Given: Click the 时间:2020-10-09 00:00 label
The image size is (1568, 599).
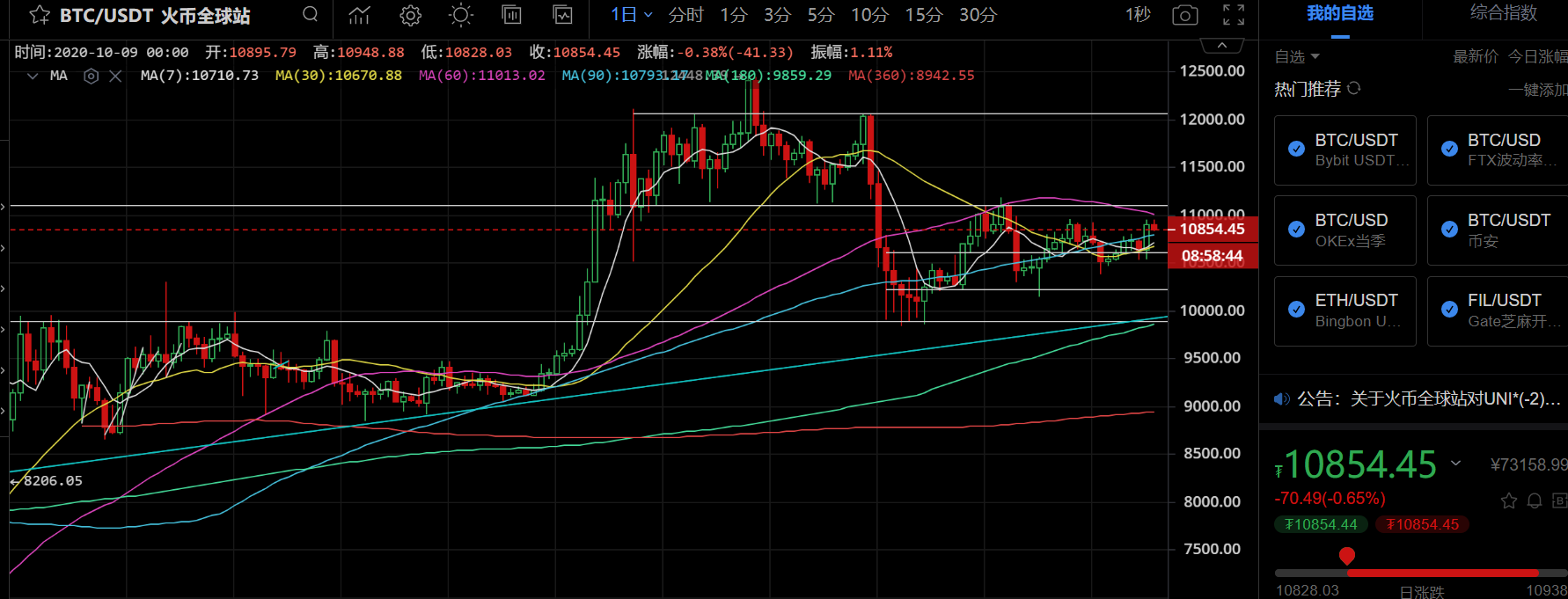Looking at the screenshot, I should tap(101, 53).
